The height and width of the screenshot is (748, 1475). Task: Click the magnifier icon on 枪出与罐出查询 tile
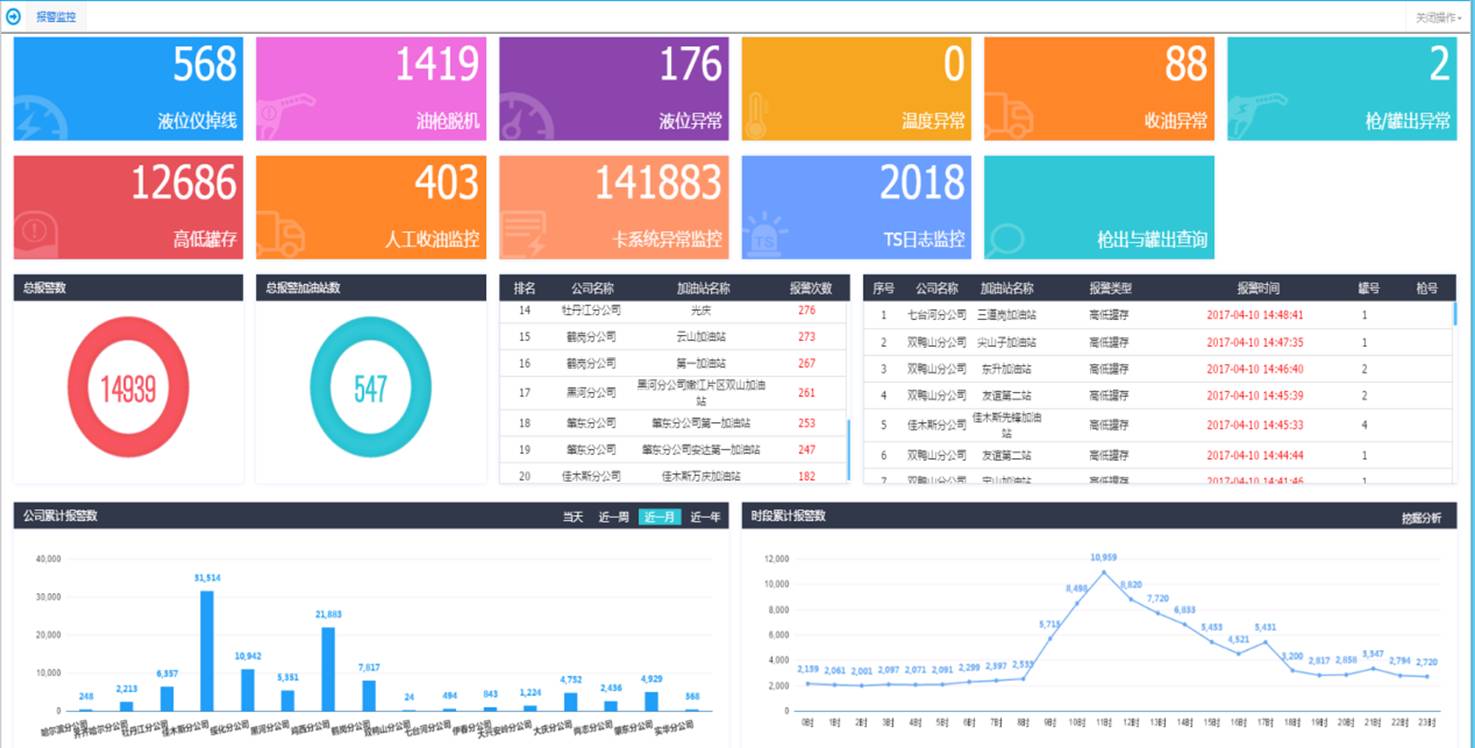pos(1005,238)
